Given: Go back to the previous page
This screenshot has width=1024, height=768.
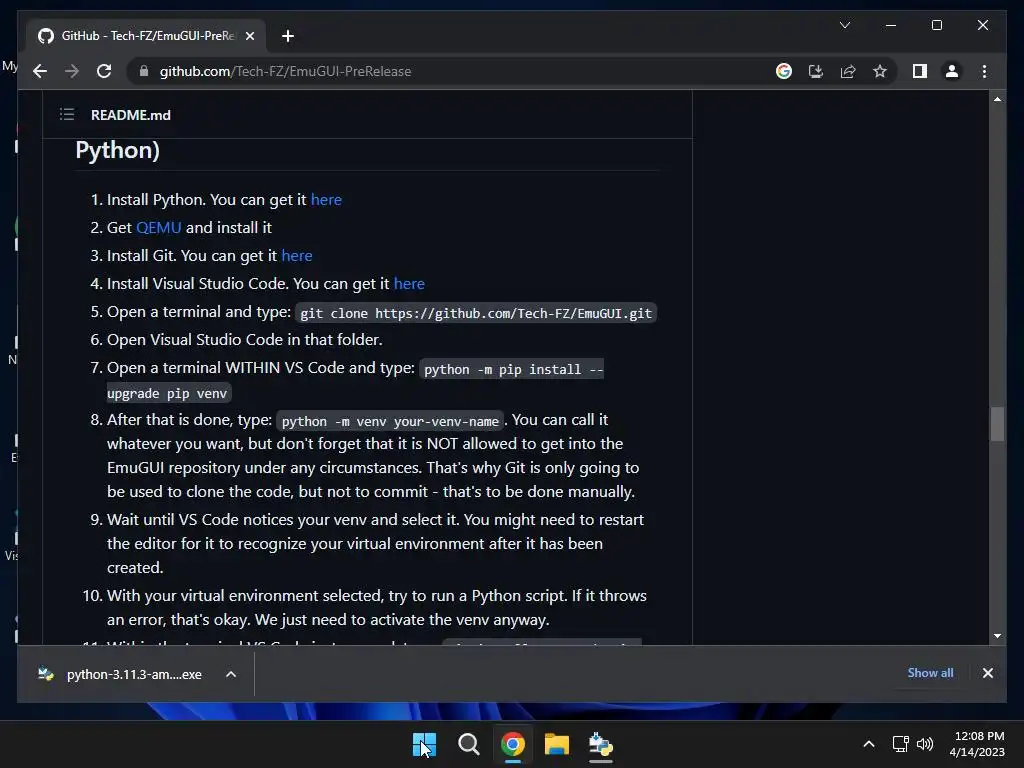Looking at the screenshot, I should point(40,71).
